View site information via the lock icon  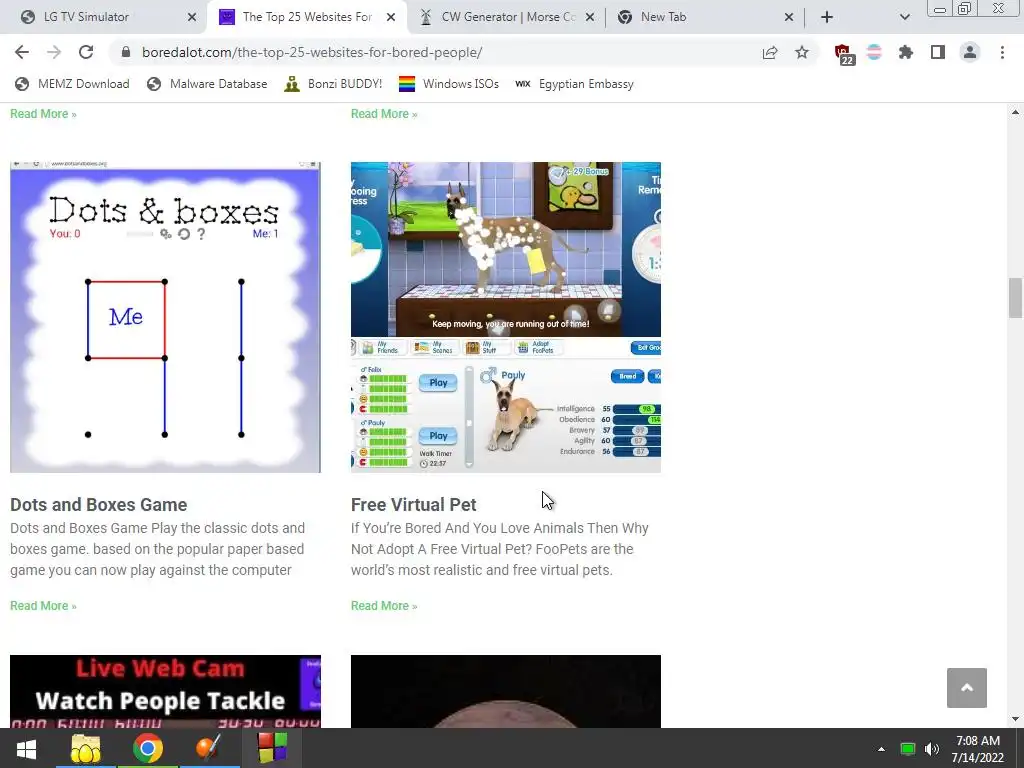(x=126, y=52)
